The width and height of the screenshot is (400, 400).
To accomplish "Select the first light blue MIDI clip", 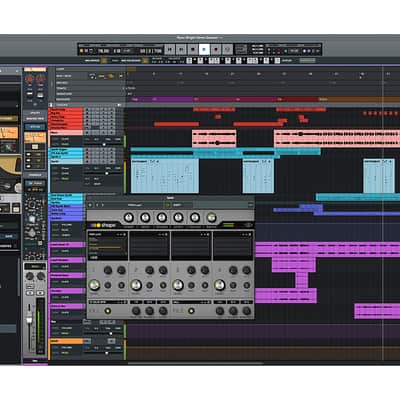I will point(165,176).
